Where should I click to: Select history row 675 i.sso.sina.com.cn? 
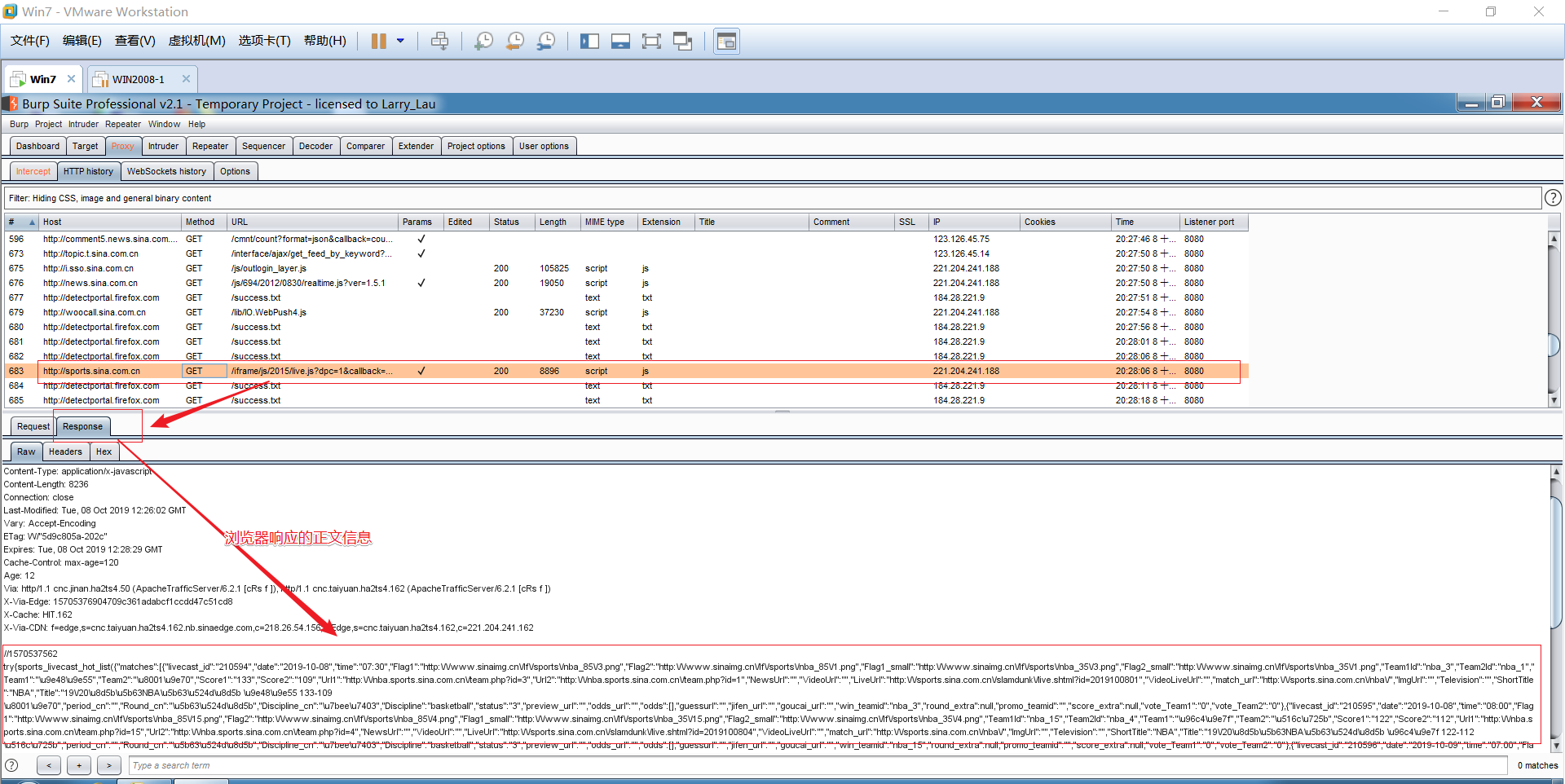pos(626,268)
